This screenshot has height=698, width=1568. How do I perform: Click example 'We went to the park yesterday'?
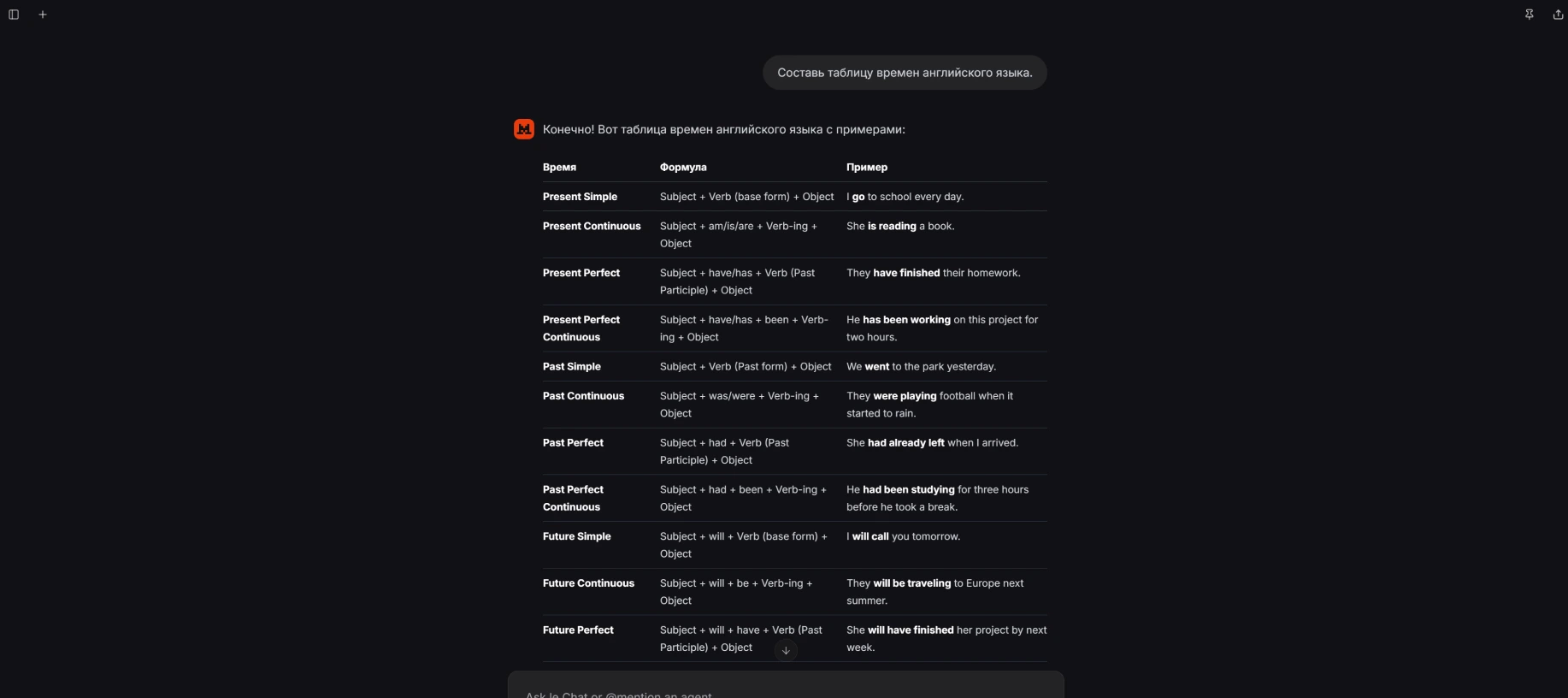pos(921,367)
